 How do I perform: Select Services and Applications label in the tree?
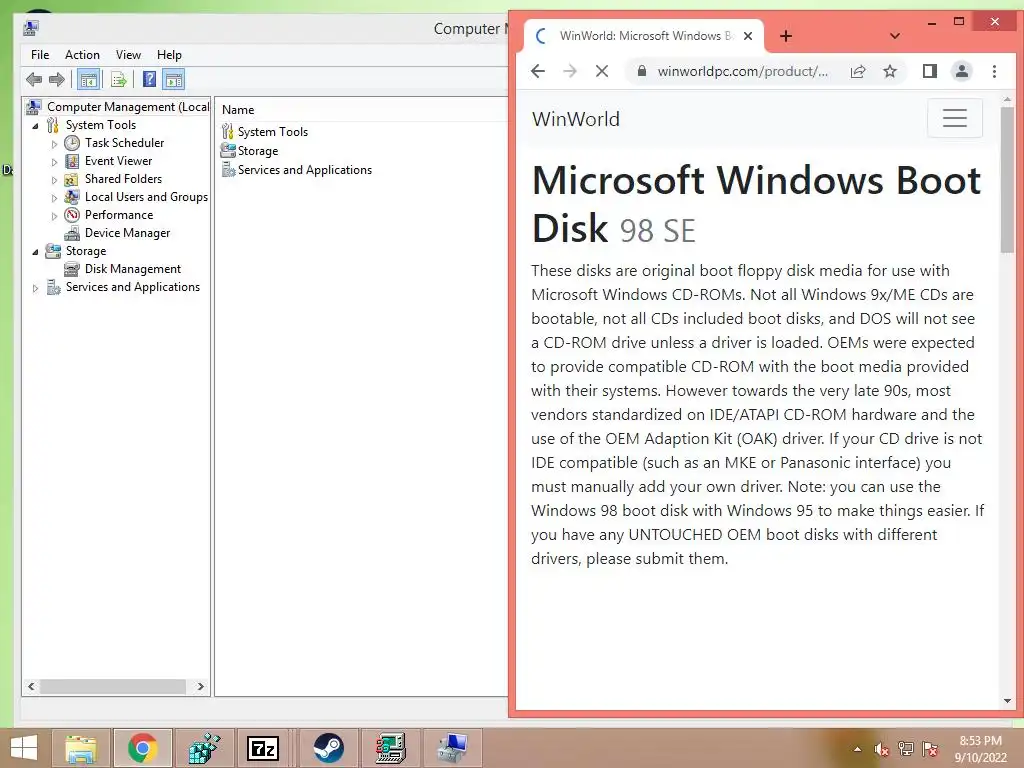[x=133, y=287]
